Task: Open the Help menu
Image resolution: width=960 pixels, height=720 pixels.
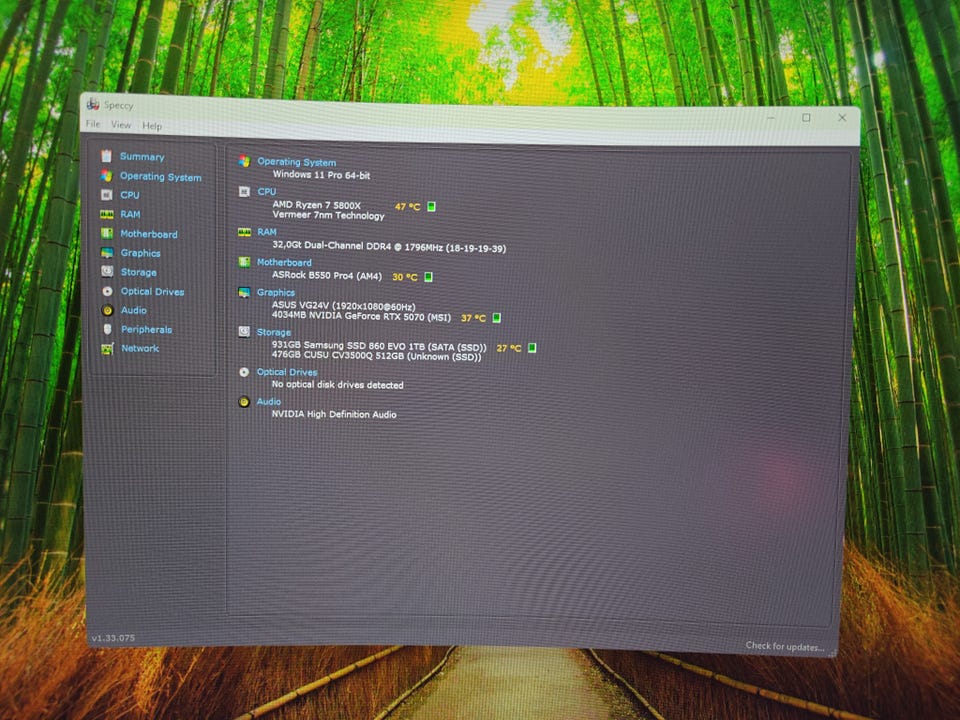Action: click(x=152, y=126)
